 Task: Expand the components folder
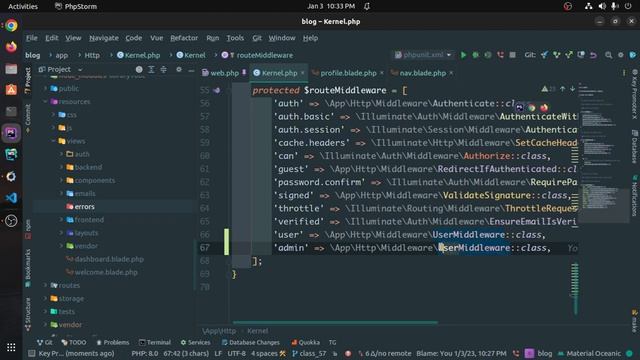coord(61,180)
